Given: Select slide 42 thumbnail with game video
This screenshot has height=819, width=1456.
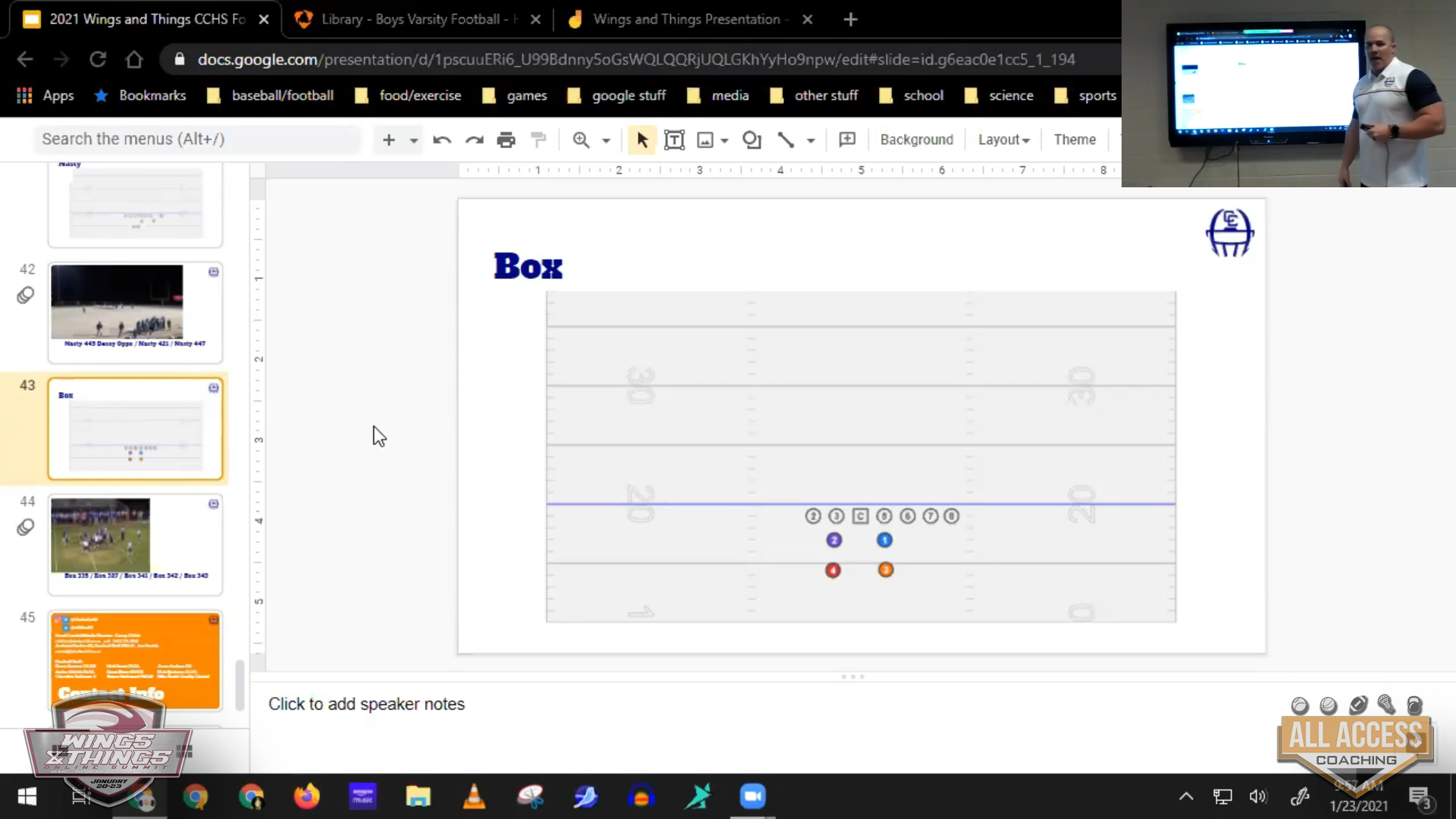Looking at the screenshot, I should (135, 312).
